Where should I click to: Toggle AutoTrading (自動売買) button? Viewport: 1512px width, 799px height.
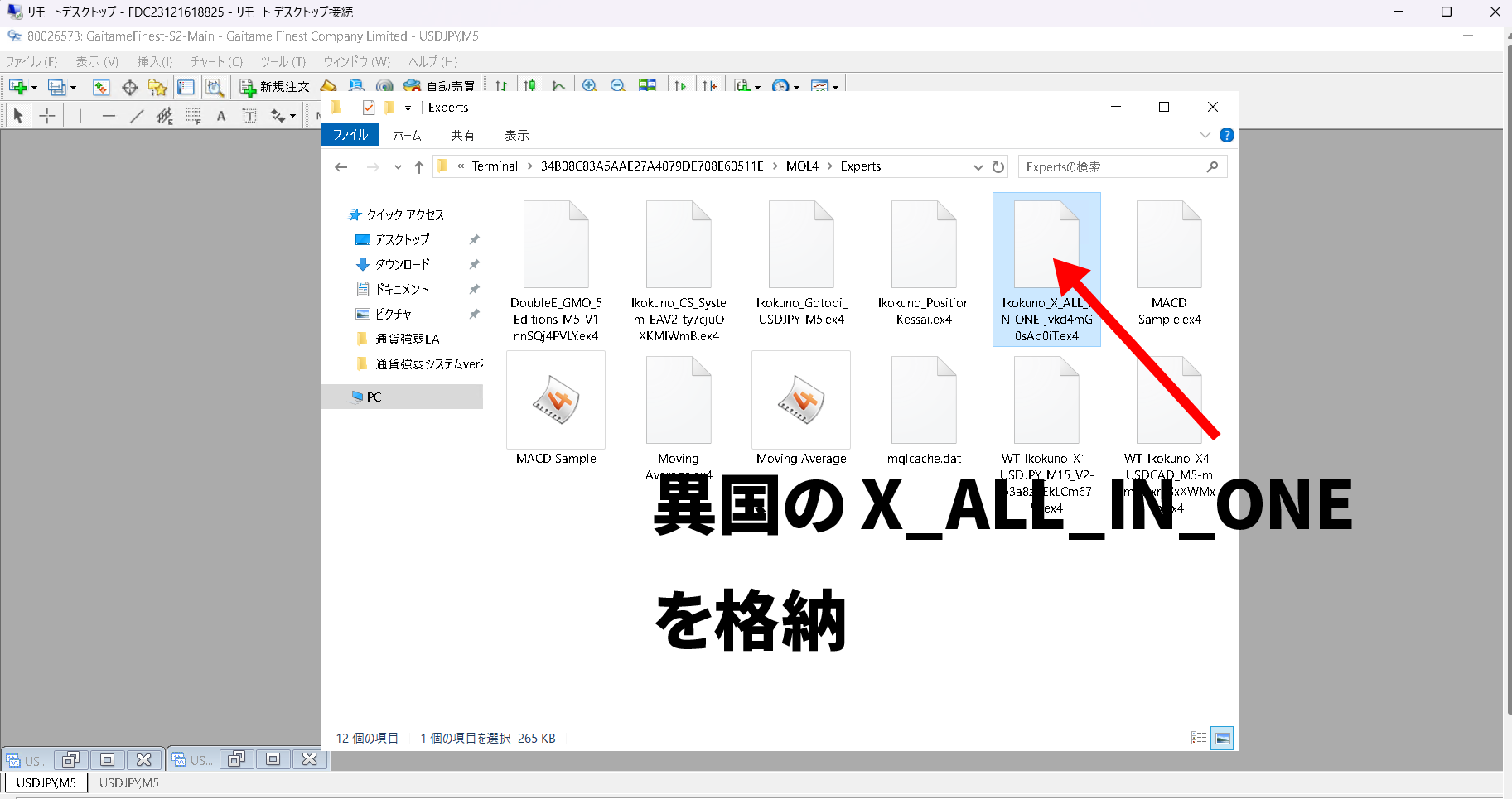440,87
